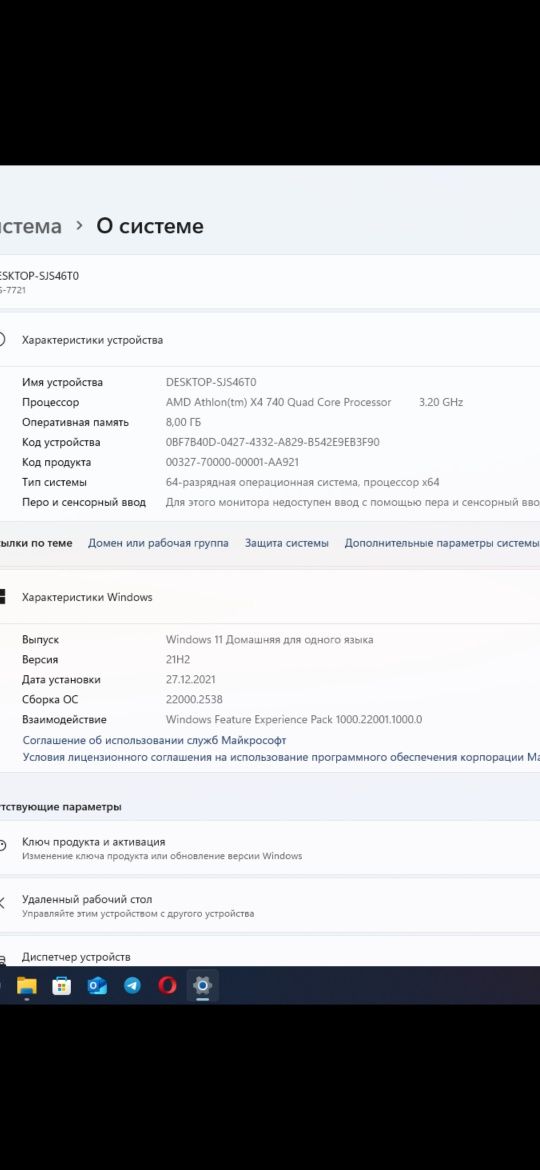Screen dimensions: 540x1170
Task: Select the device ID 0BF7B40D value
Action: (272, 442)
